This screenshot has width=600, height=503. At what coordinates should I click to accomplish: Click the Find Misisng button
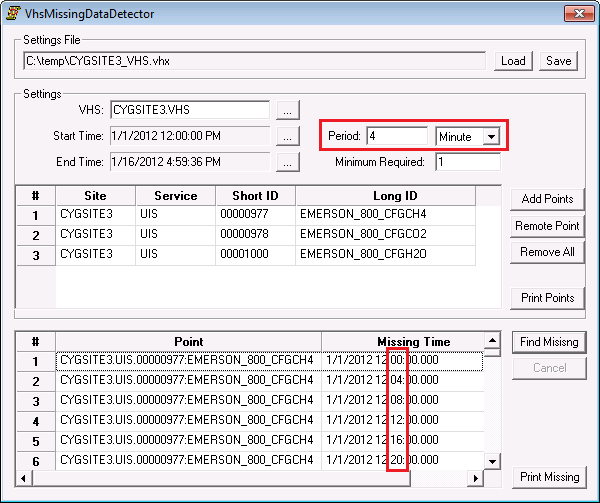click(549, 342)
